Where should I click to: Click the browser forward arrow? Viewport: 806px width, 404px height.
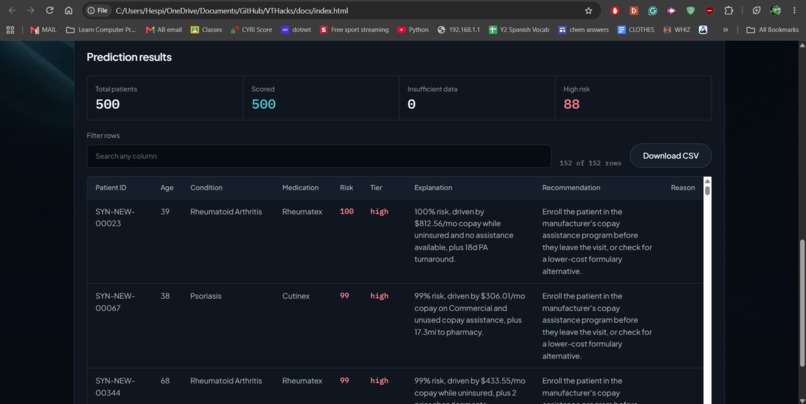[31, 10]
